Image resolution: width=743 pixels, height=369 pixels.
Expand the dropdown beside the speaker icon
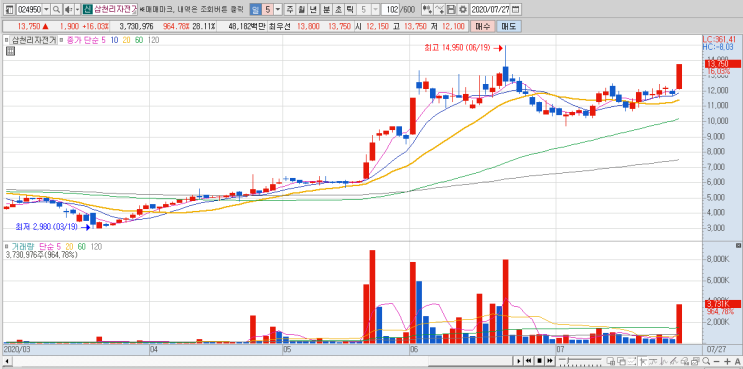(x=77, y=9)
